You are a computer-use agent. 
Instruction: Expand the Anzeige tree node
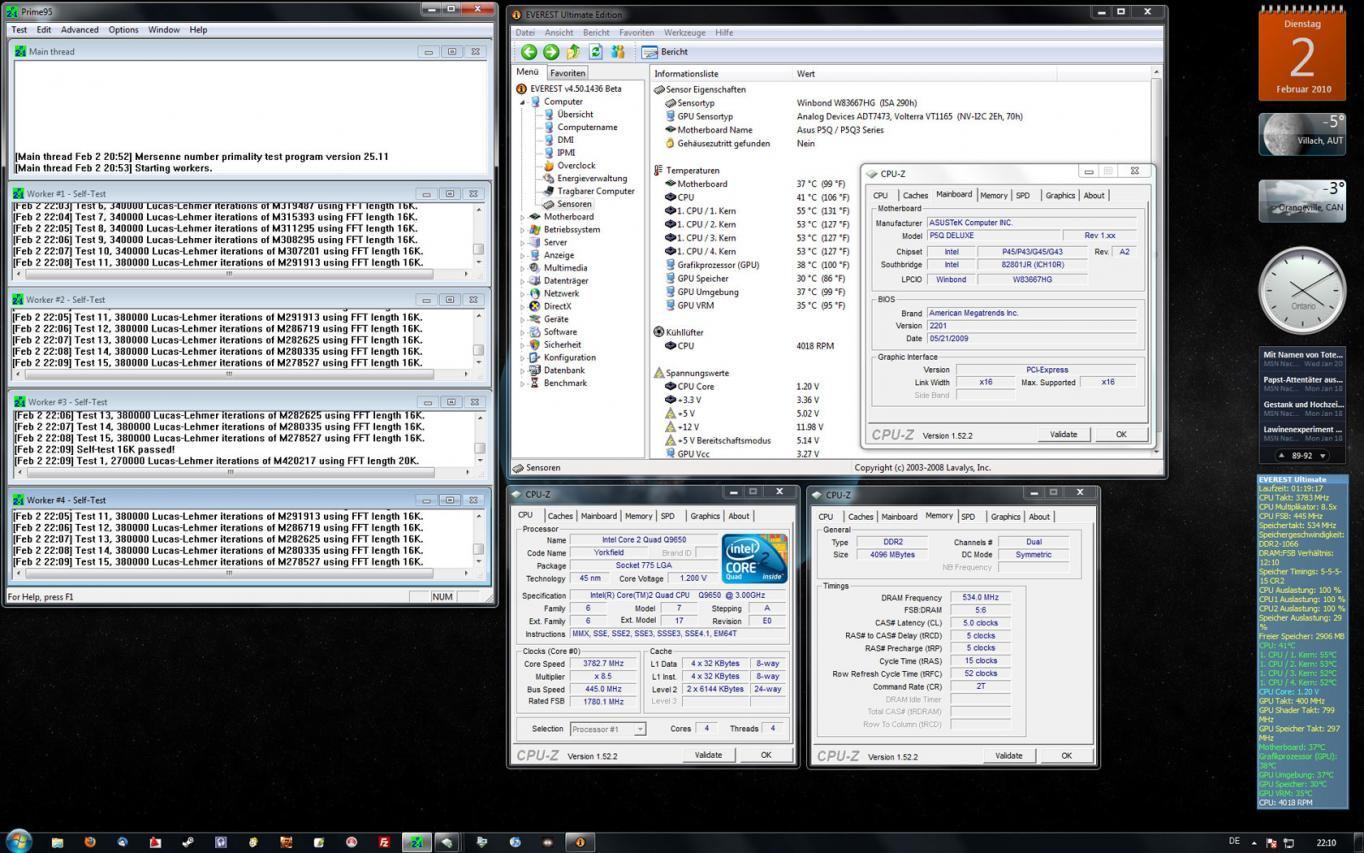522,255
